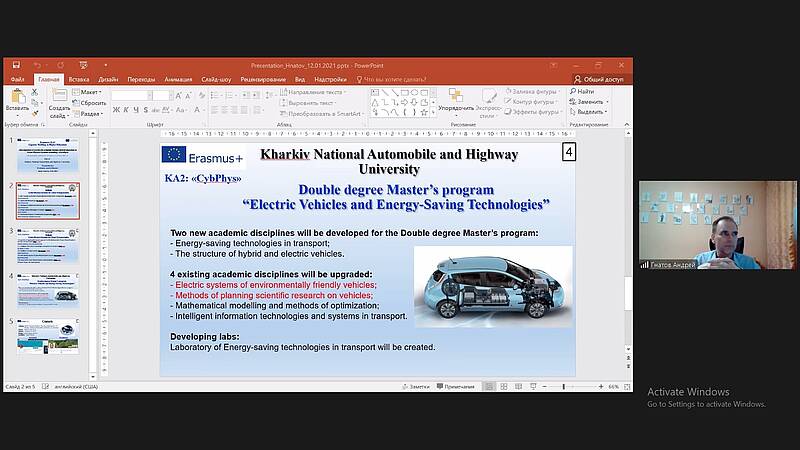Go to the Слайд-шоу ribbon tab
This screenshot has width=800, height=450.
pyautogui.click(x=216, y=80)
